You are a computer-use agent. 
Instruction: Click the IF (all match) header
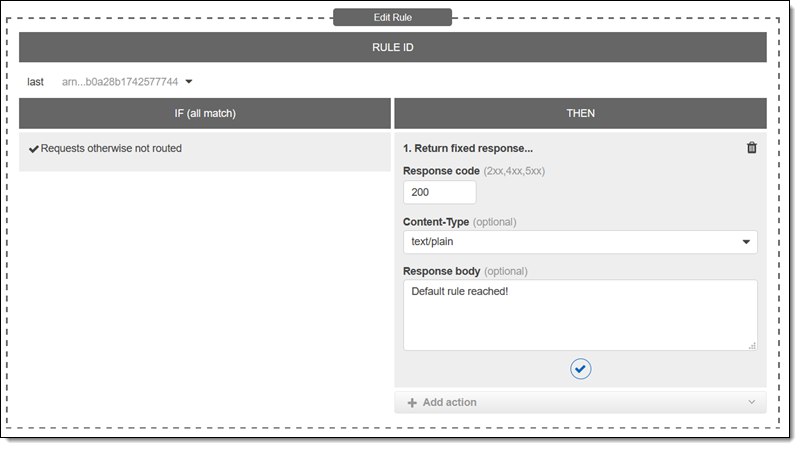pos(205,113)
